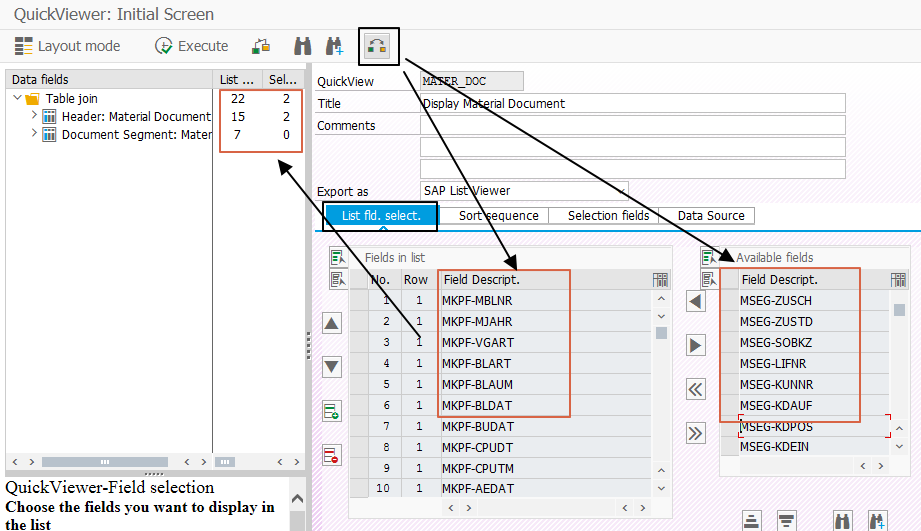This screenshot has width=921, height=531.
Task: Click deselect-all icon beside Available fields header row
Action: coord(709,280)
